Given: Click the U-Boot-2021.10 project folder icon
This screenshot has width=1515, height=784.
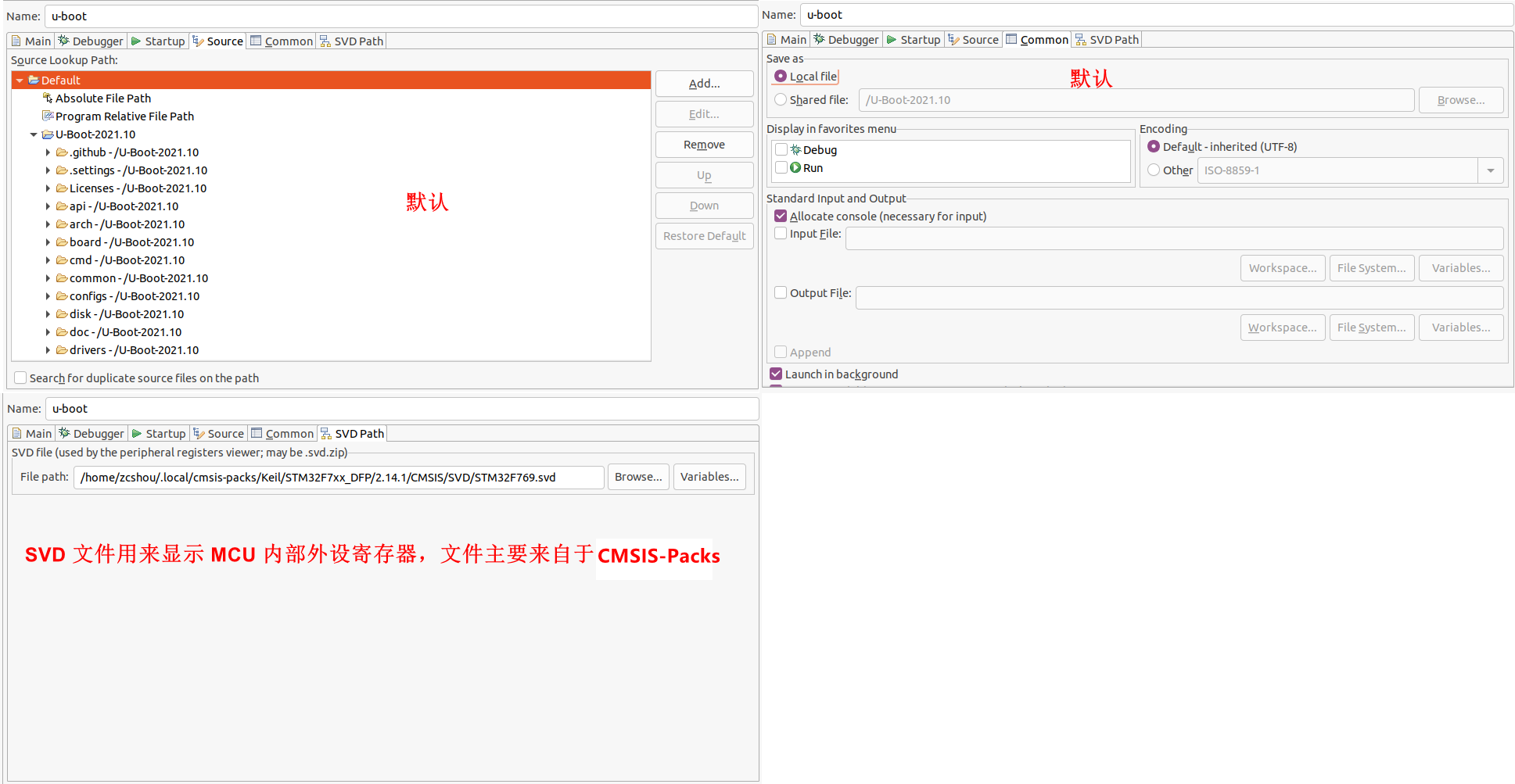Looking at the screenshot, I should point(48,134).
